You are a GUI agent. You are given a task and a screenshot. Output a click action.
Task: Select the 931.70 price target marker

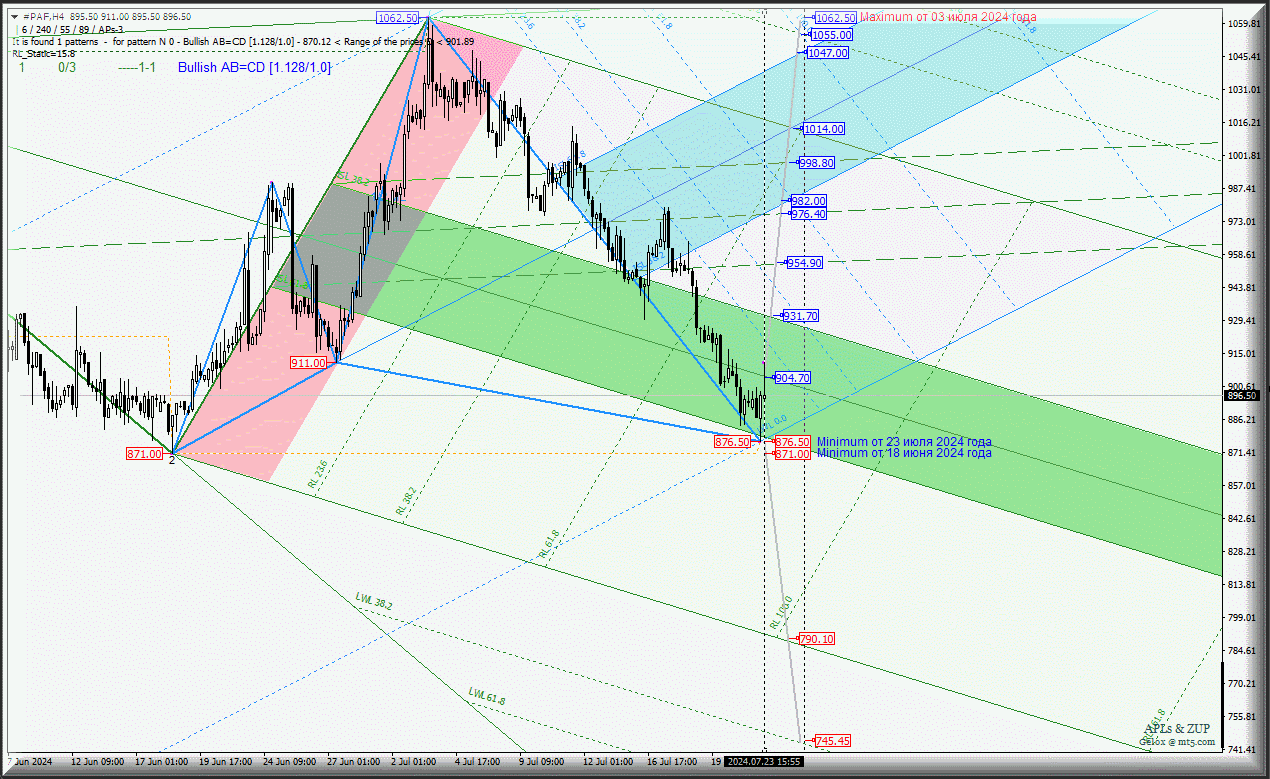tap(800, 316)
